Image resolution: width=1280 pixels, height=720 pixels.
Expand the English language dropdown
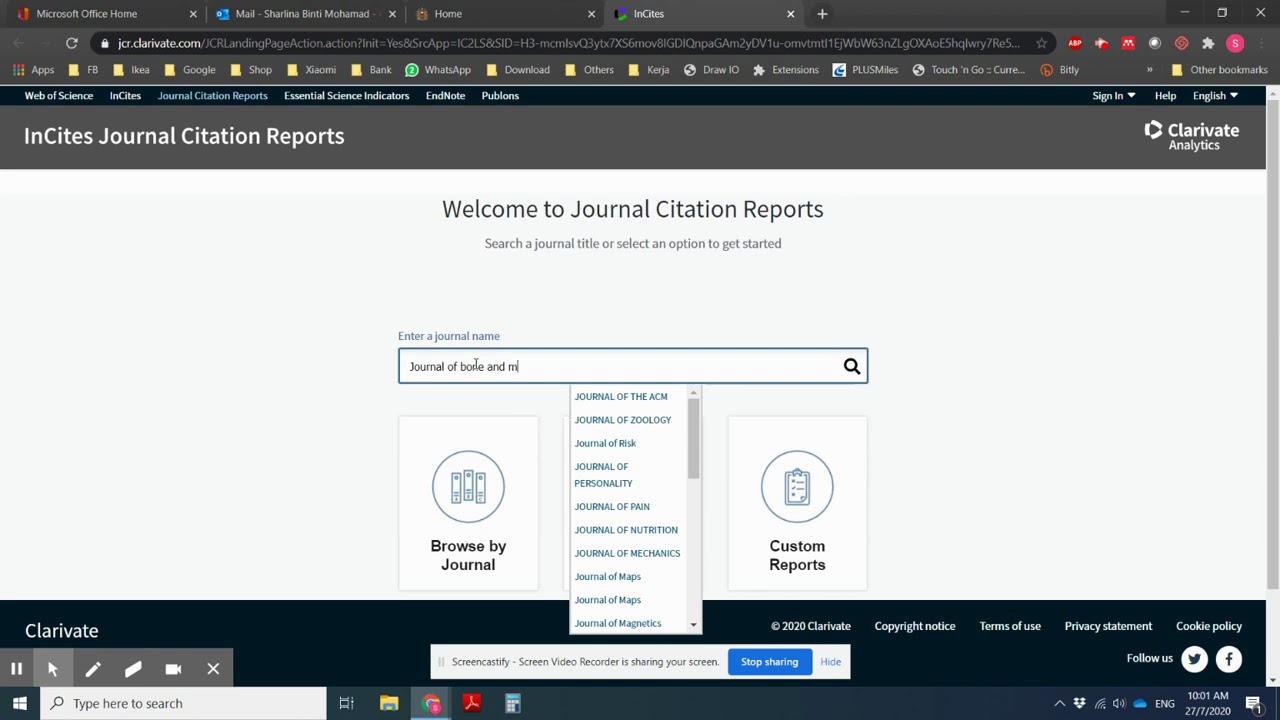point(1215,96)
